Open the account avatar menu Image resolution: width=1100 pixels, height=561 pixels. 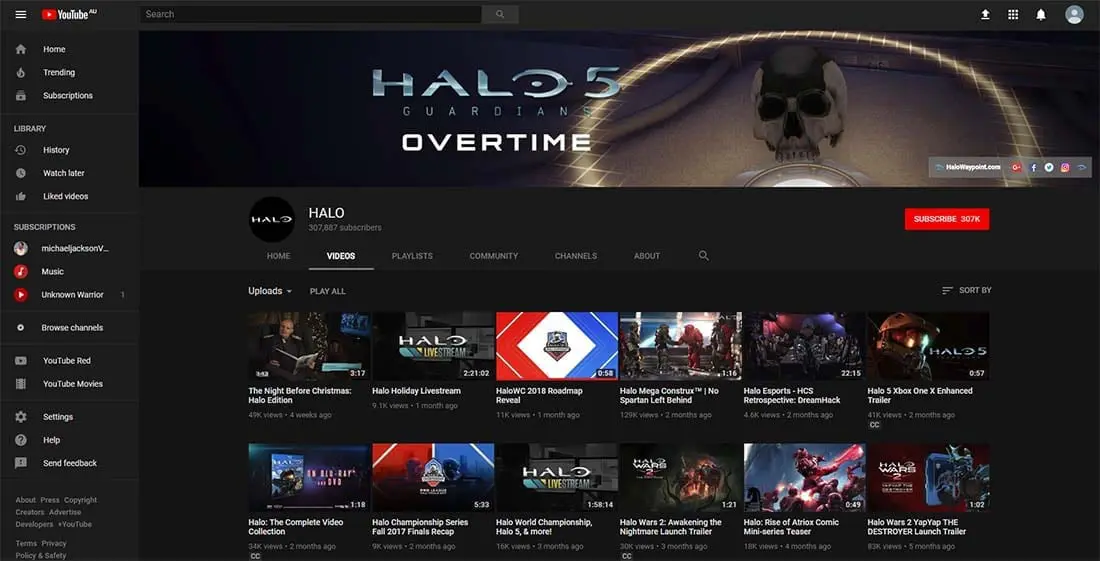coord(1074,14)
